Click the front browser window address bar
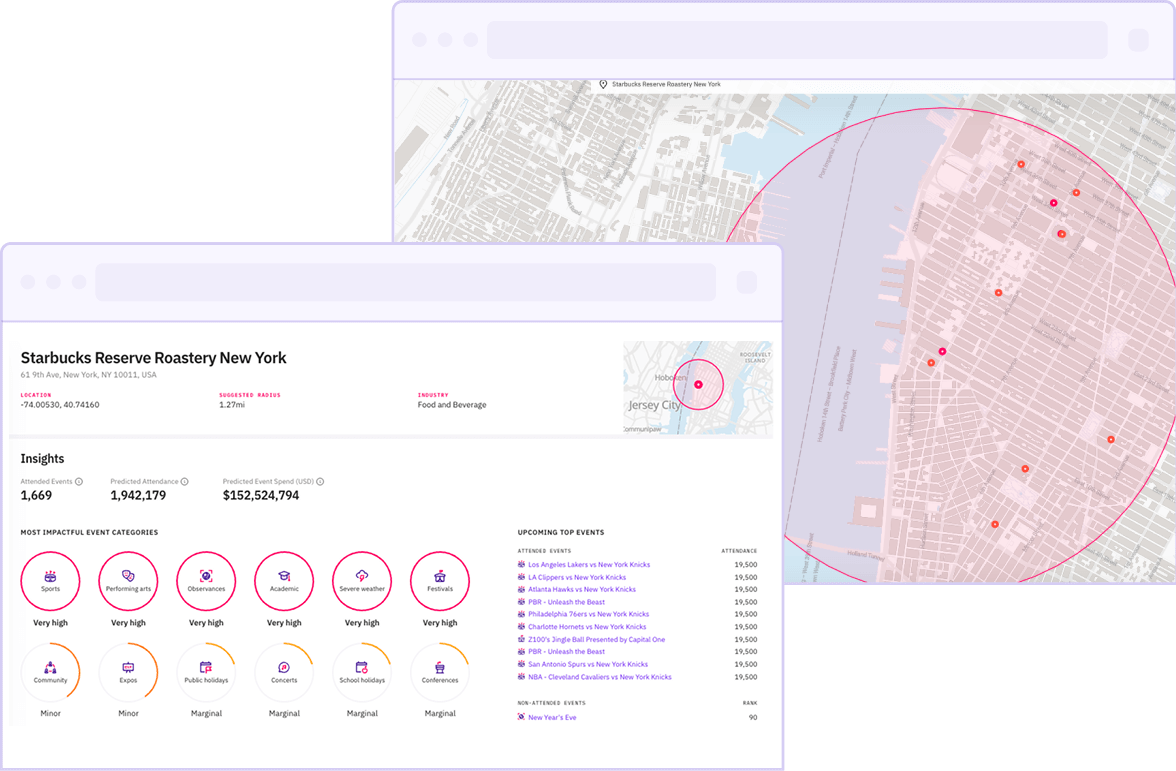Screen dimensions: 1176x771 pyautogui.click(x=405, y=282)
